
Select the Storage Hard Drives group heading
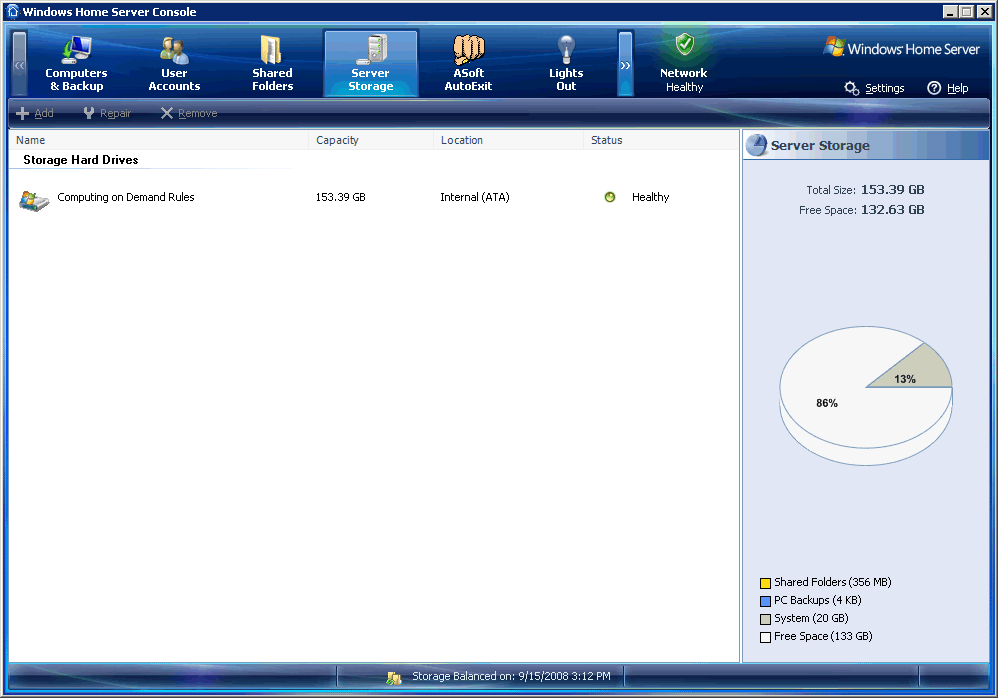tap(81, 160)
